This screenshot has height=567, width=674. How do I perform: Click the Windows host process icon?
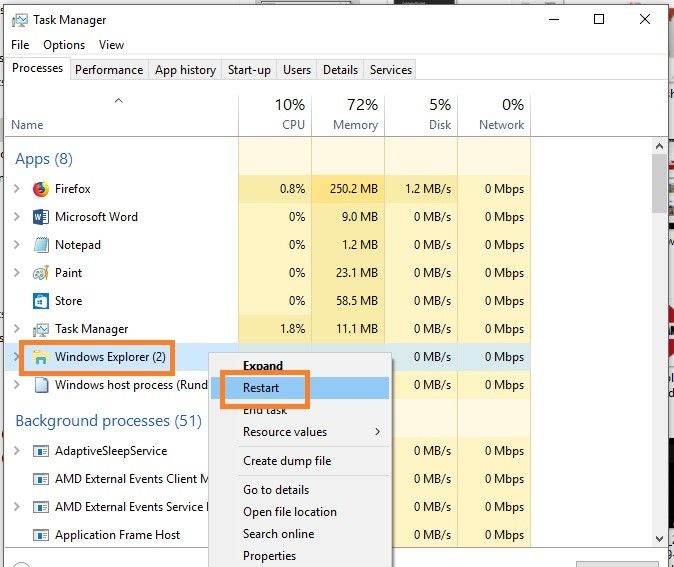click(41, 385)
